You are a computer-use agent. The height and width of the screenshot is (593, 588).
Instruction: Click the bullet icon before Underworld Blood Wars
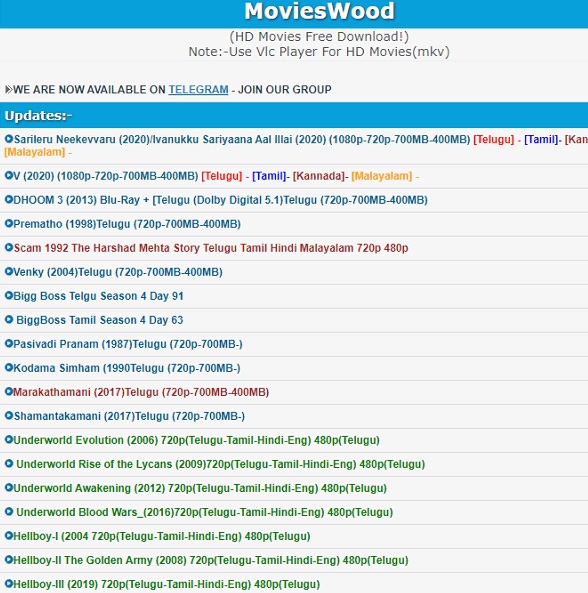point(9,512)
